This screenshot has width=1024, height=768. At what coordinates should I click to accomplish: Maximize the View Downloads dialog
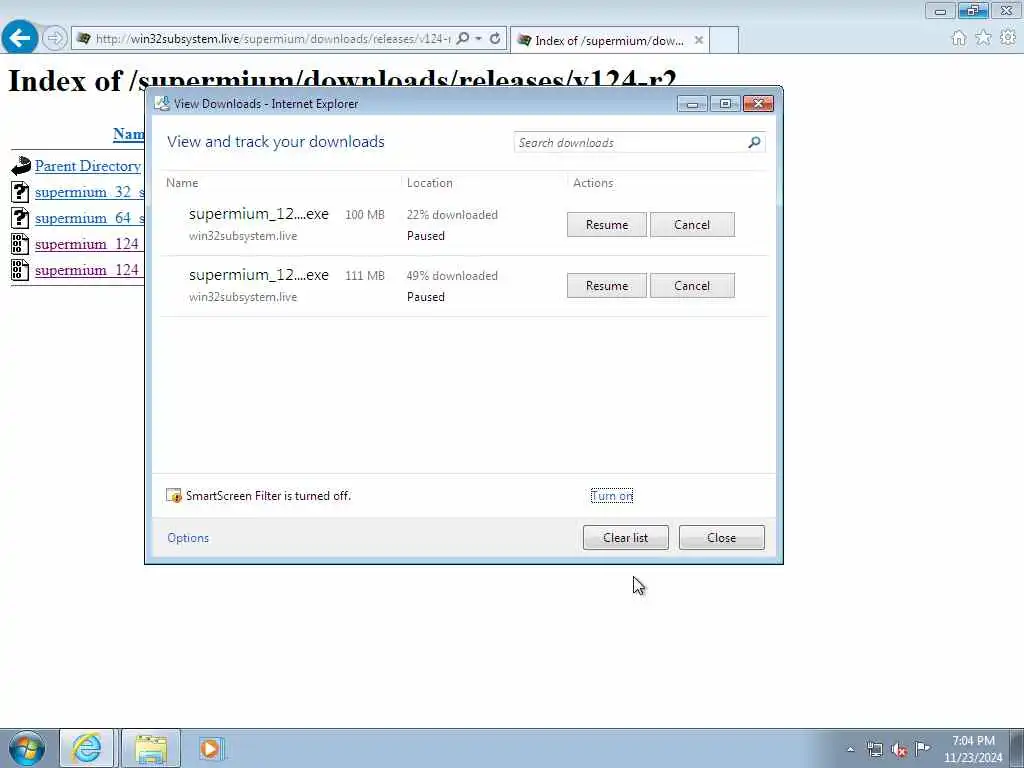pyautogui.click(x=725, y=103)
